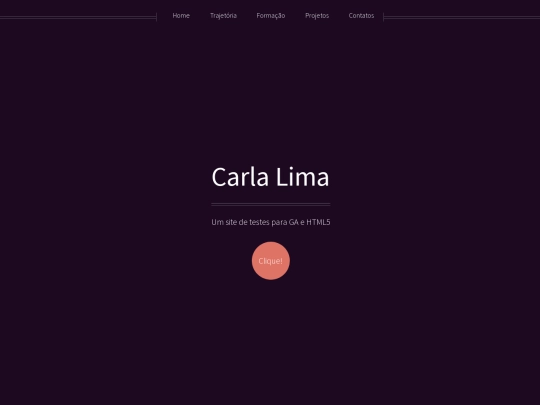Click the subtitle about GA and HTML5
The height and width of the screenshot is (405, 540).
(271, 222)
